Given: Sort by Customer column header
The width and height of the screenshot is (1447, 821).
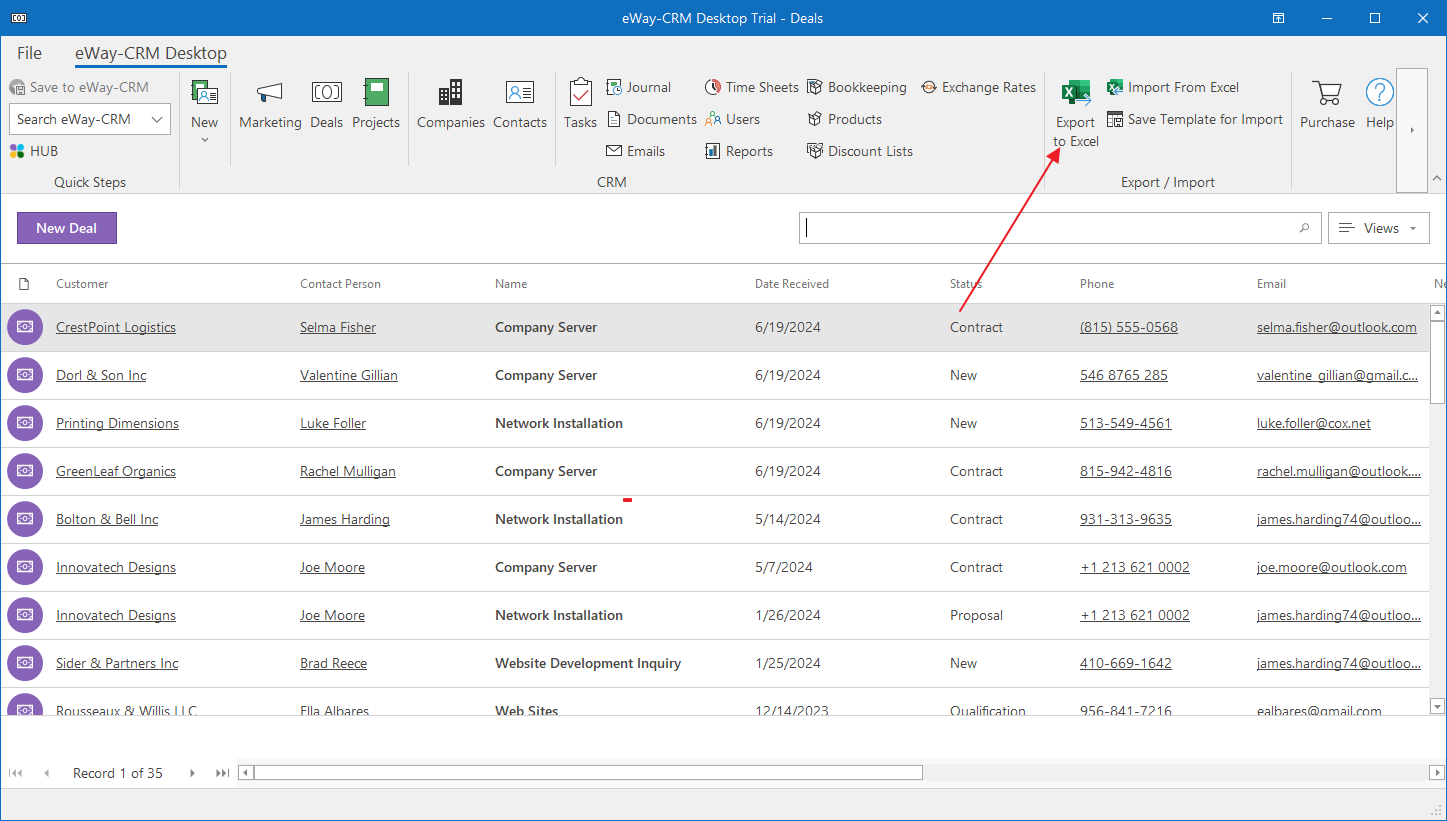Looking at the screenshot, I should click(82, 284).
